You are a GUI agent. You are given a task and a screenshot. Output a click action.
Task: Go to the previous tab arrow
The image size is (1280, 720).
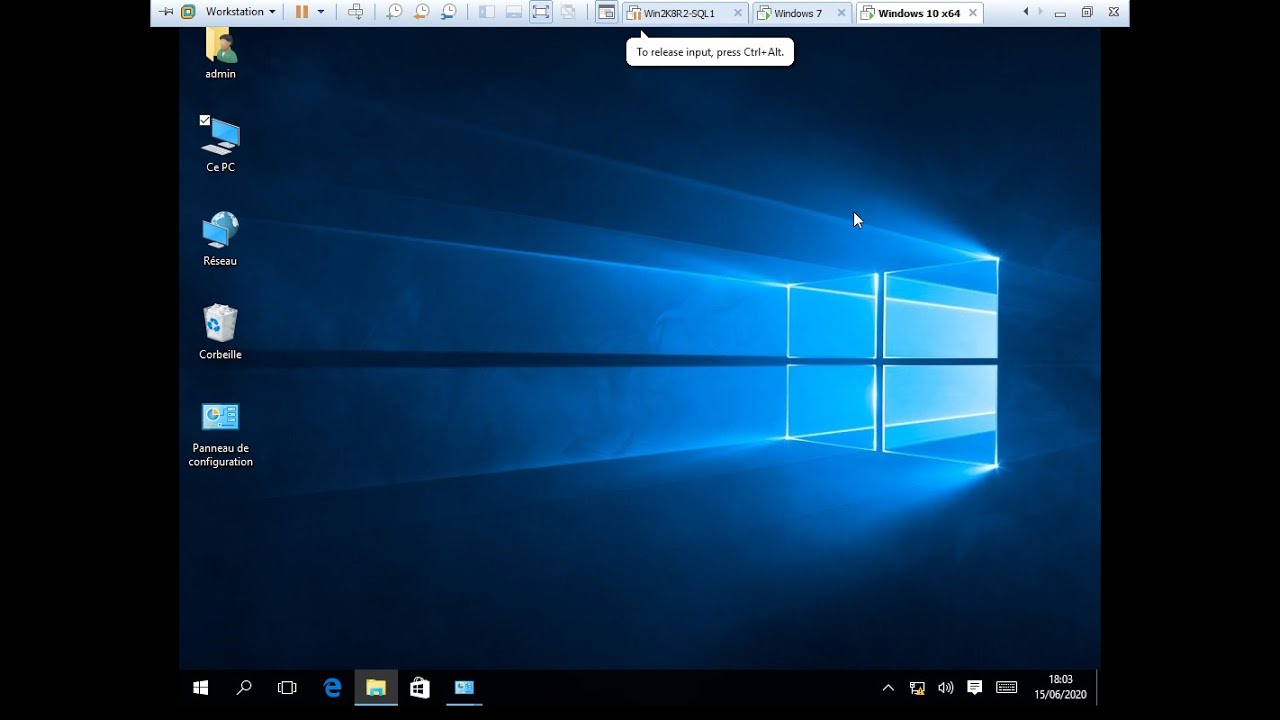pyautogui.click(x=1025, y=12)
